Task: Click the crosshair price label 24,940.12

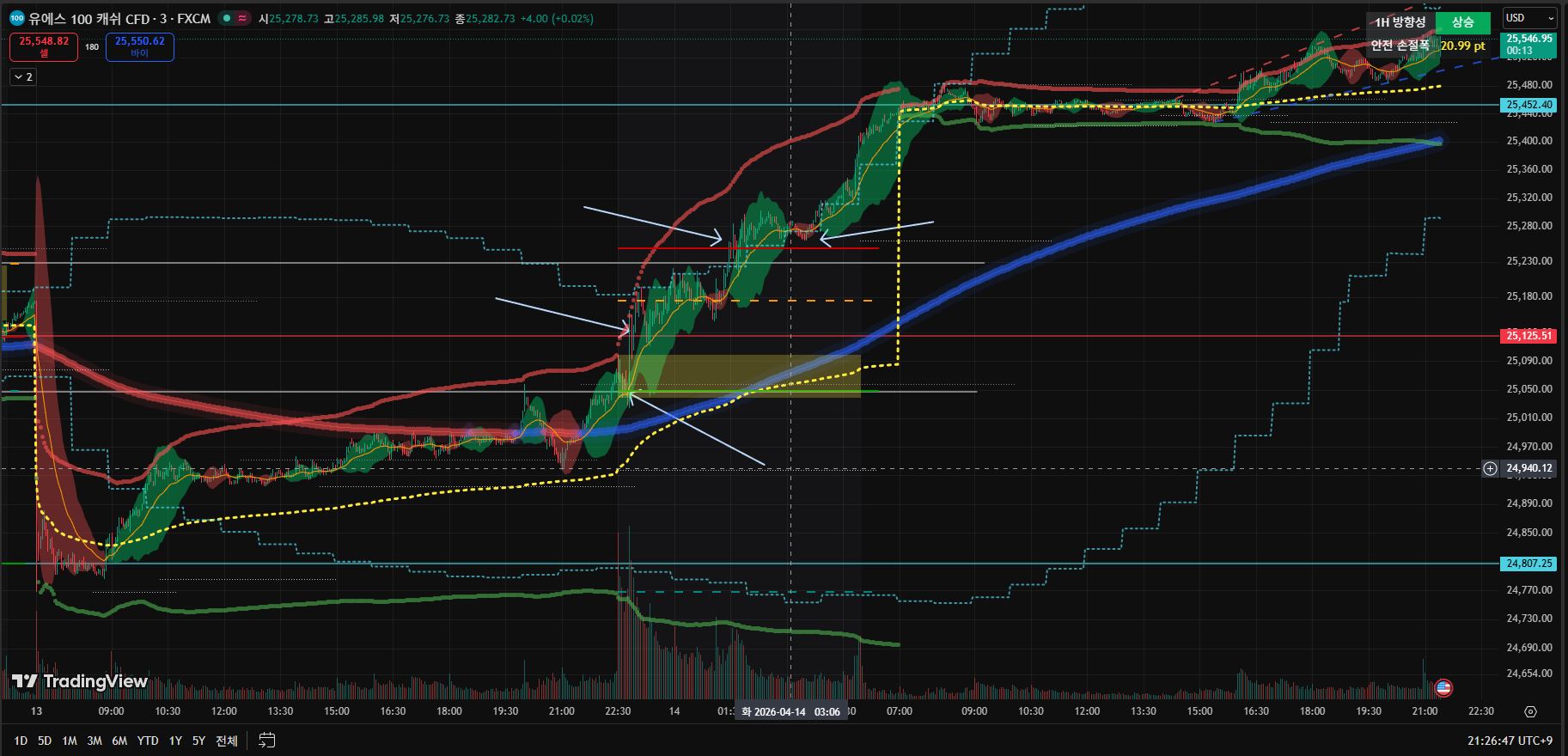Action: pyautogui.click(x=1529, y=468)
